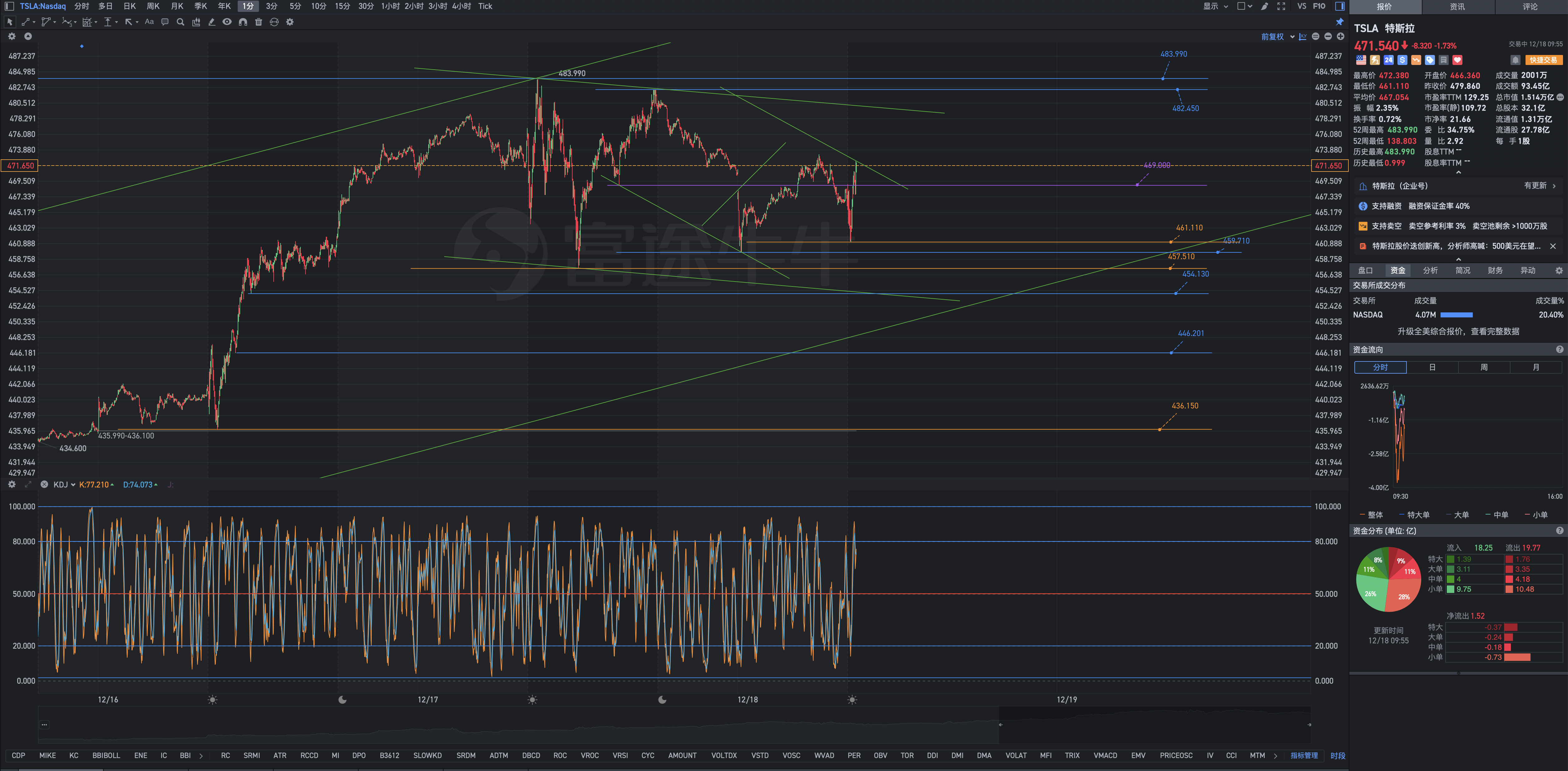Zoom in the chart with plus icon

1340,37
